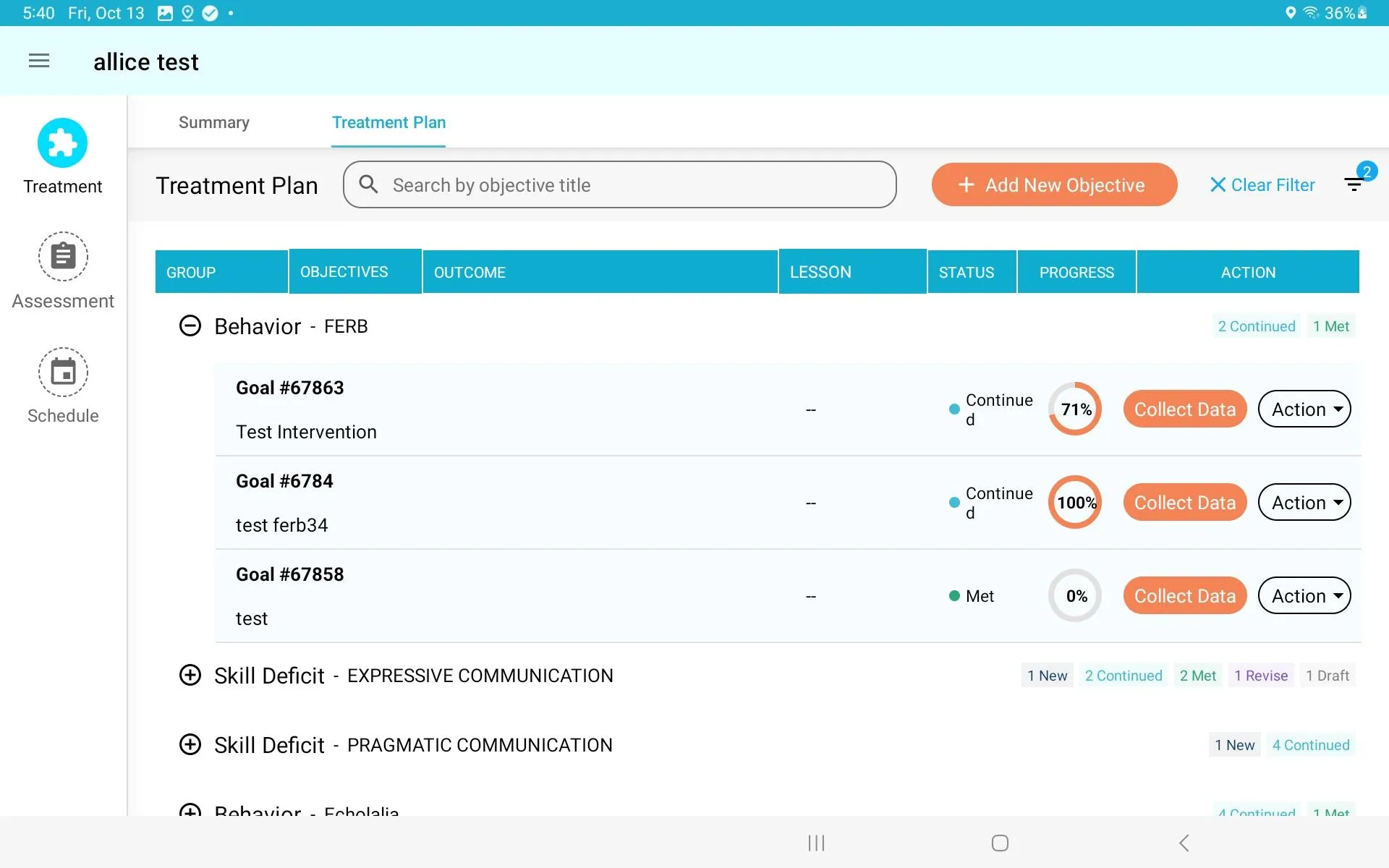Click Continued status of Goal #67863

[x=991, y=409]
